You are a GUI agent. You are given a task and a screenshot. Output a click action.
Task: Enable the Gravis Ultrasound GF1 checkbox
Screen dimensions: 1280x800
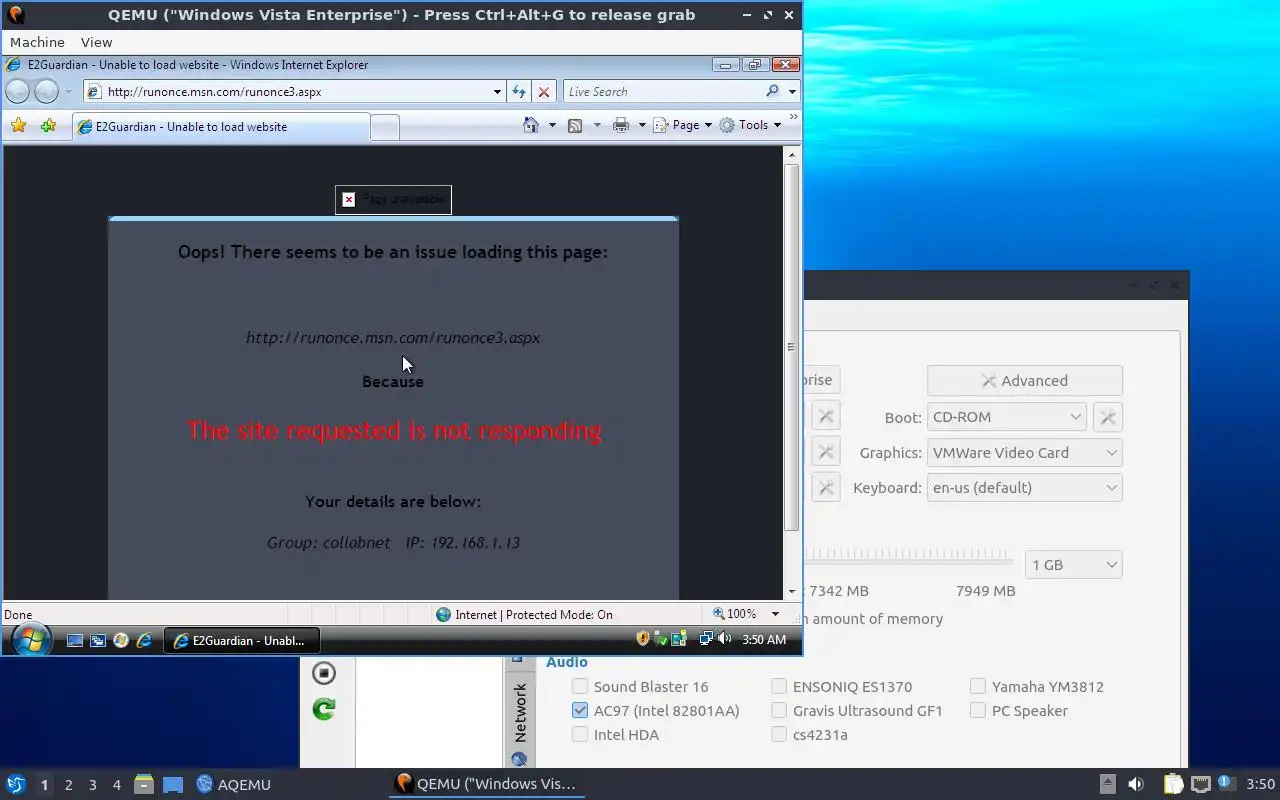[779, 710]
